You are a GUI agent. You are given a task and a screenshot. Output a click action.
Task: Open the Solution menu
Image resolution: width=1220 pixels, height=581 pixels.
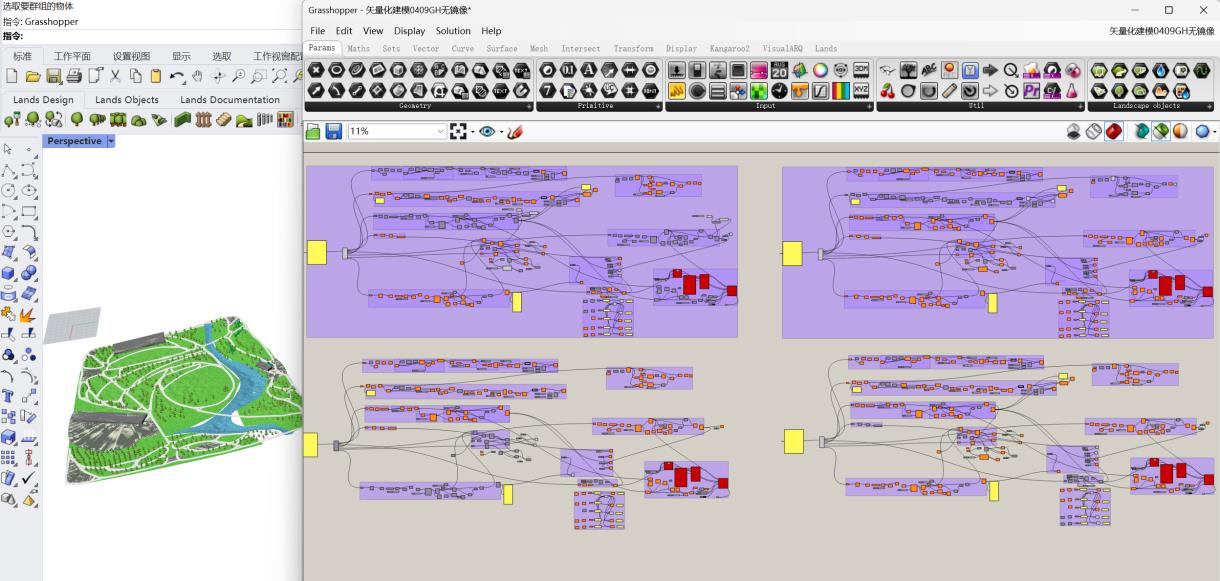tap(452, 31)
